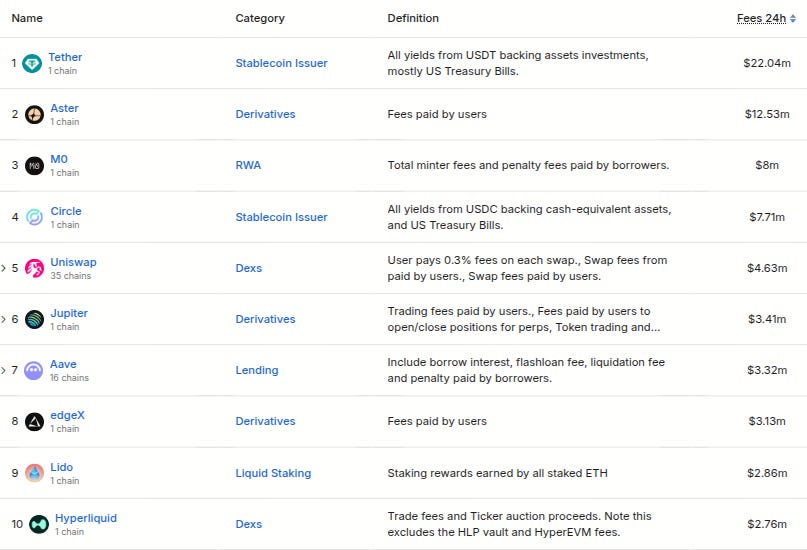Click the Jupiter trading fees definition
This screenshot has height=550, width=807.
click(x=523, y=319)
